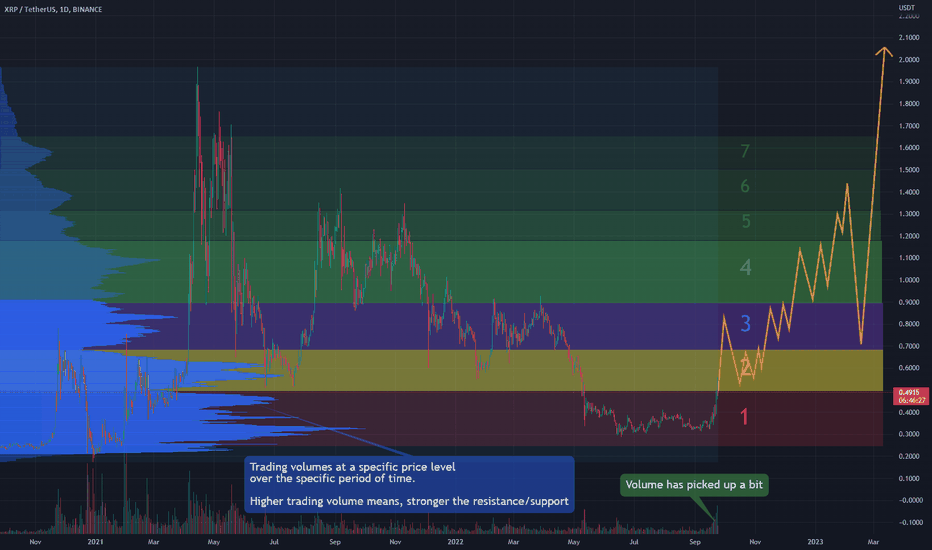
Task: Click the zone number 6 label
Action: click(x=745, y=187)
